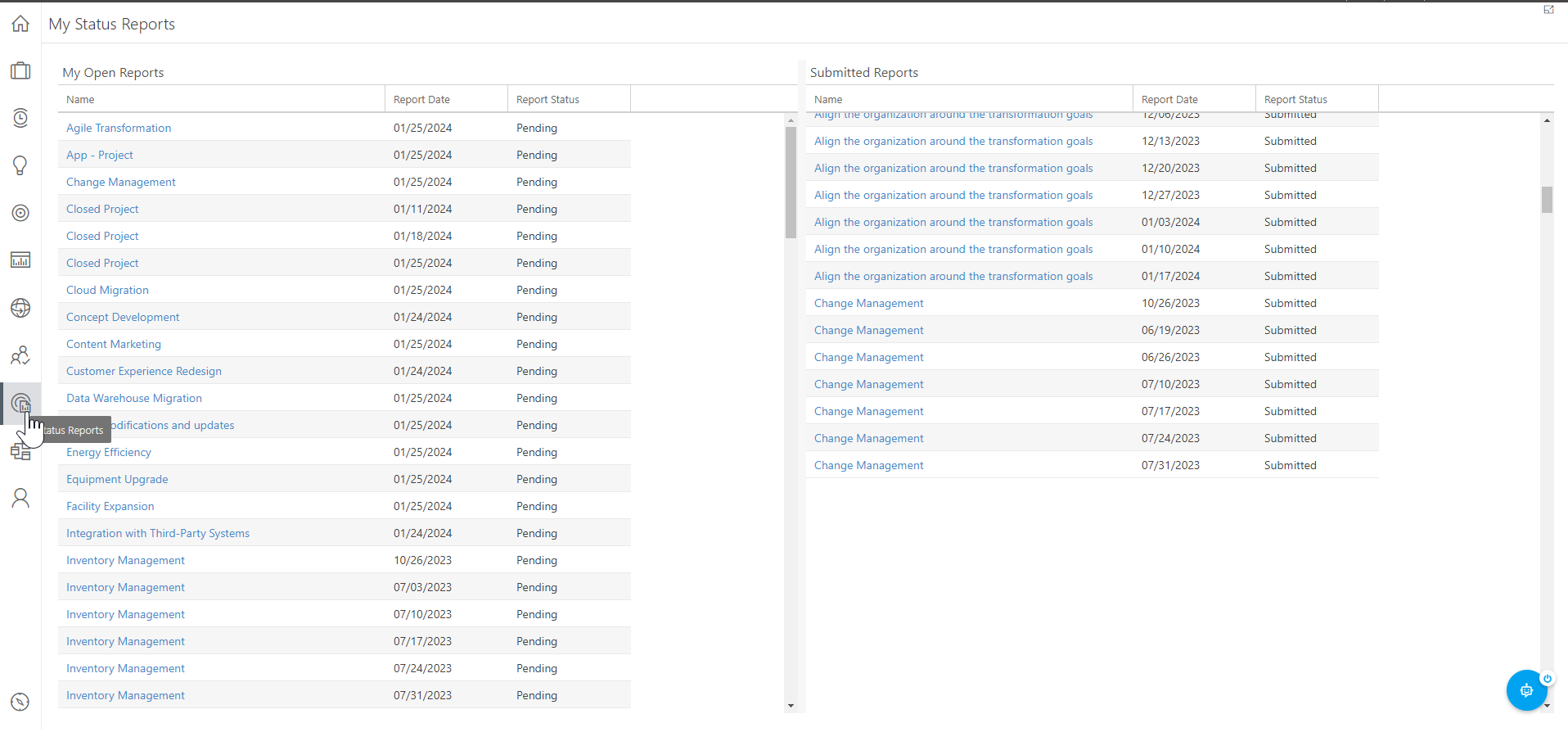Open the Closed Project report dated 01/11/2024

tap(102, 209)
